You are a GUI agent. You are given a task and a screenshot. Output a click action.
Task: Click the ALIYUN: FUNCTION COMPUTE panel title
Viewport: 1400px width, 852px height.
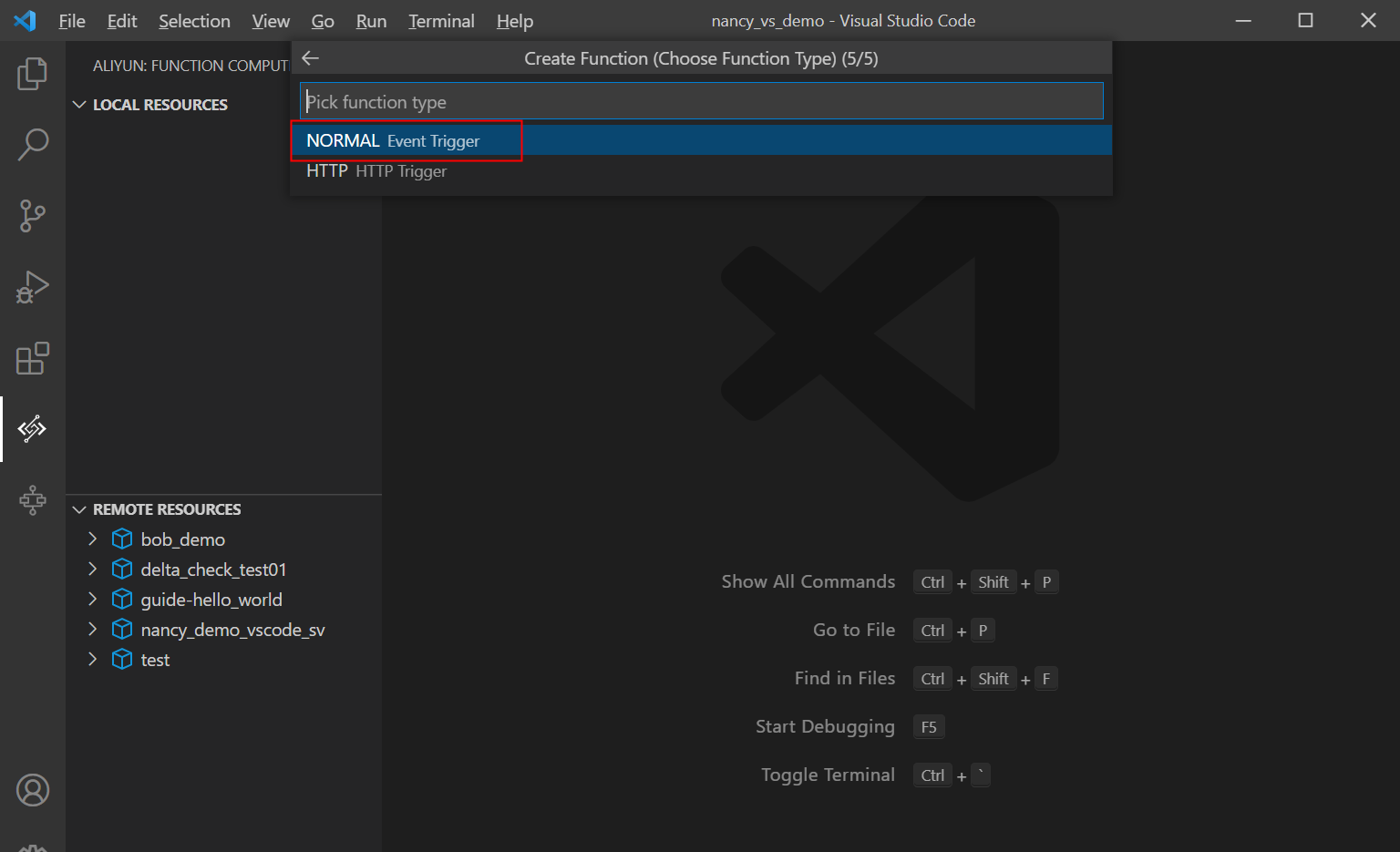click(190, 66)
